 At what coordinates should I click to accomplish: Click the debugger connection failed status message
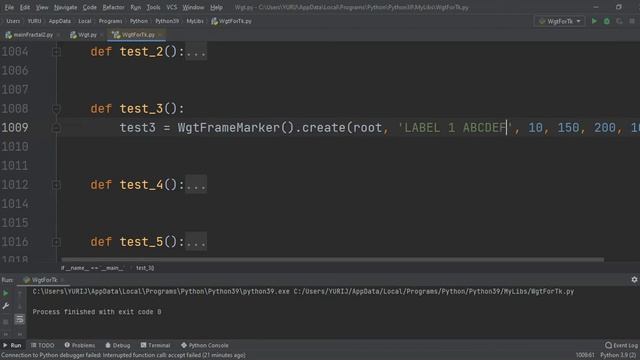point(123,356)
